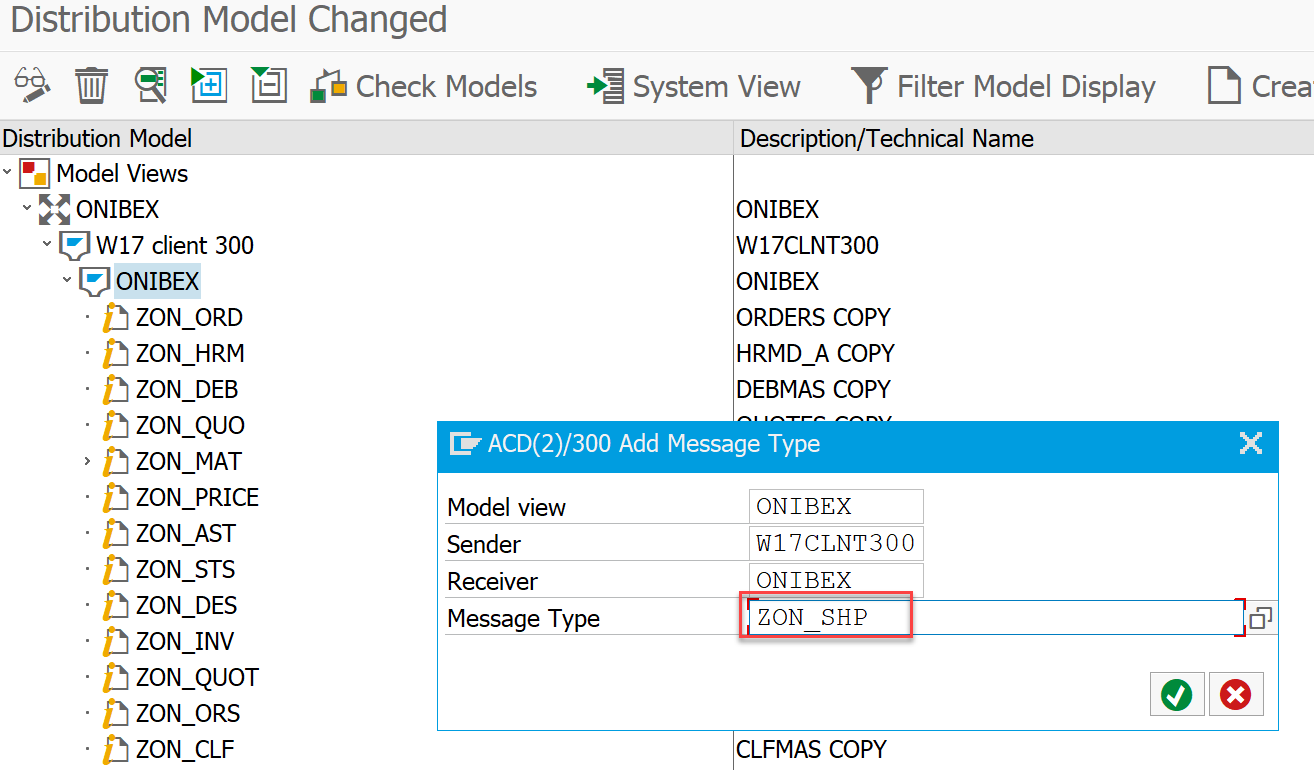Select the ZON_ORD message type
The image size is (1314, 770).
coord(189,318)
